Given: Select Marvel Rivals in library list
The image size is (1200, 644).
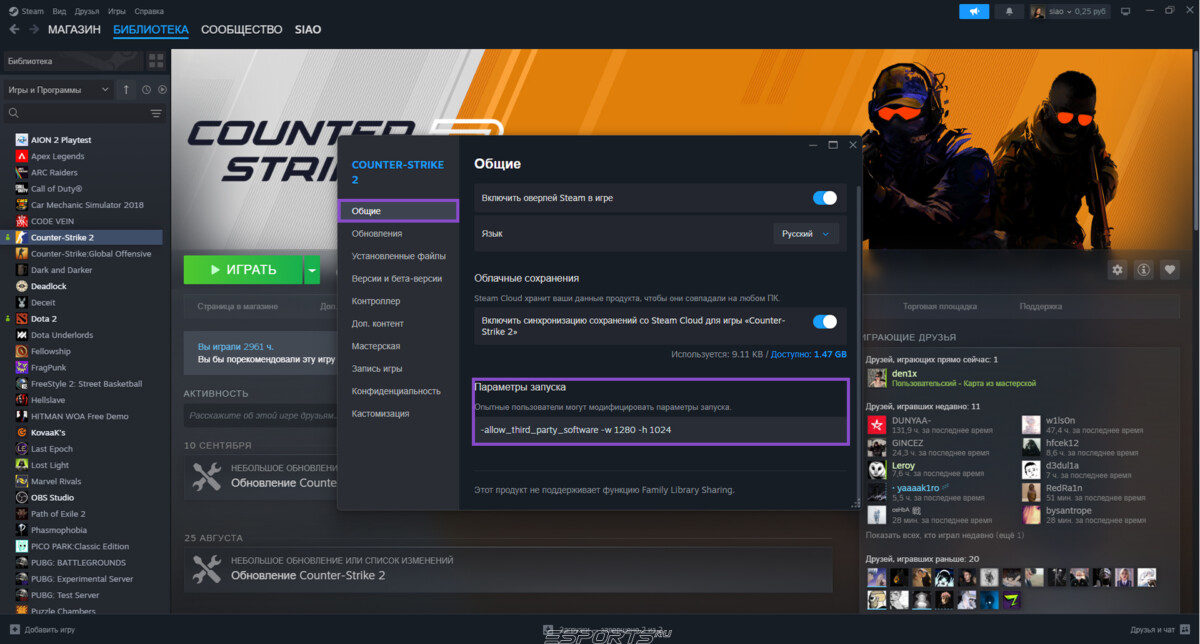Looking at the screenshot, I should pyautogui.click(x=56, y=481).
